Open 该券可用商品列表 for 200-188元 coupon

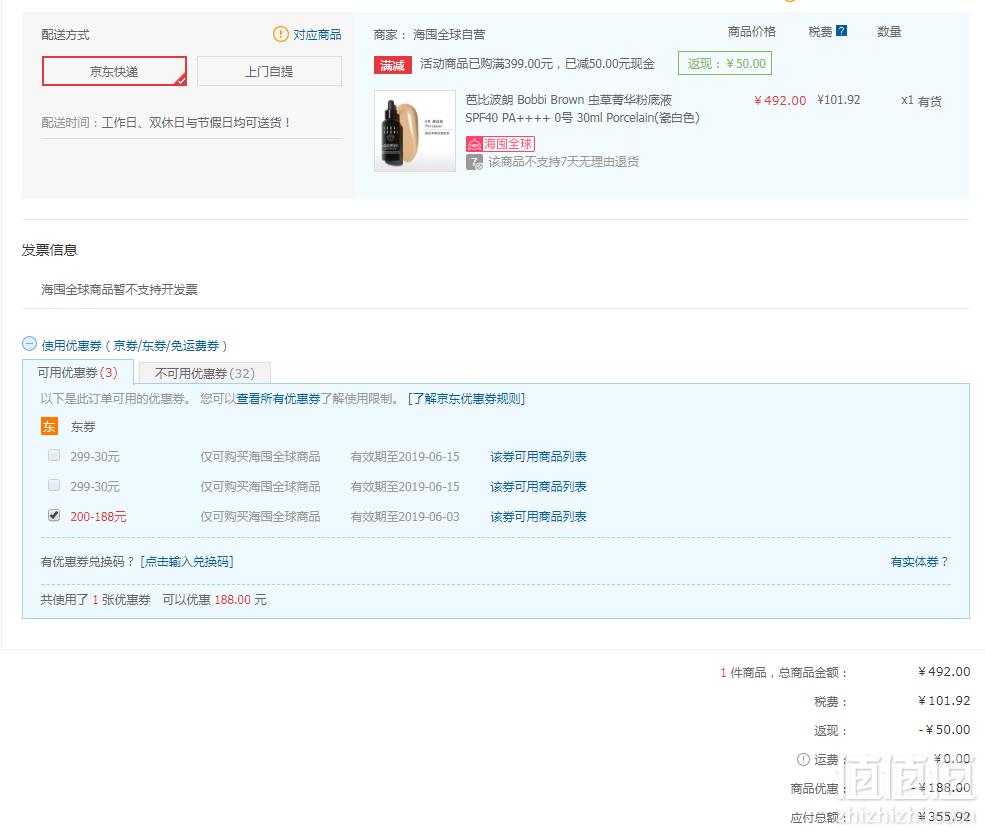pyautogui.click(x=538, y=516)
